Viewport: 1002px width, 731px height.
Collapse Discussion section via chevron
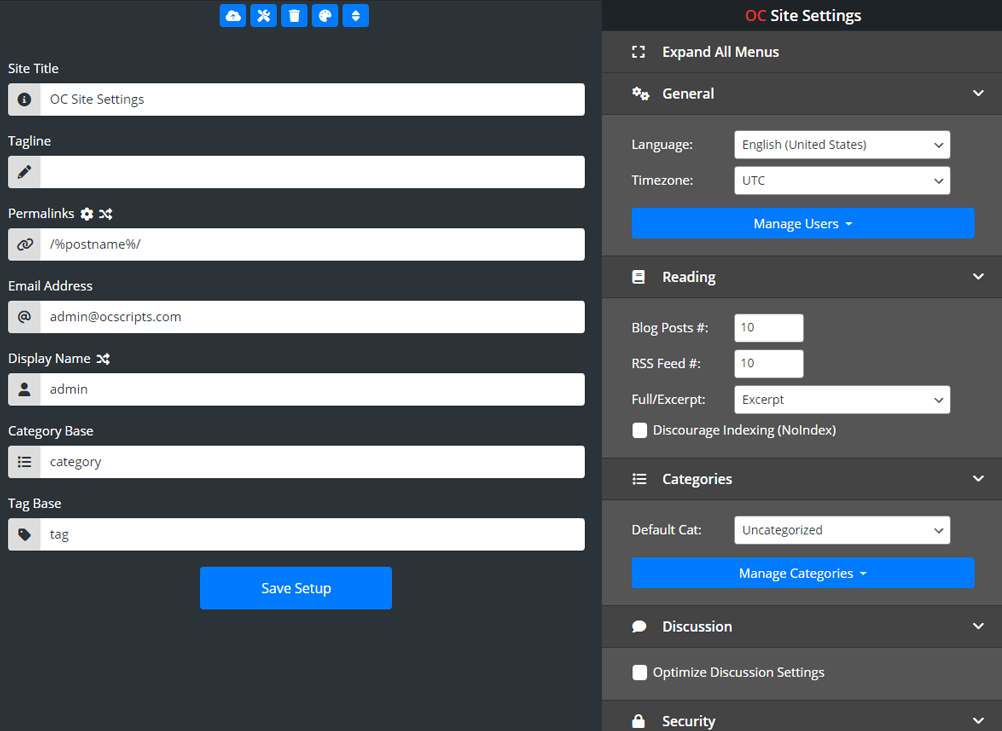[x=978, y=626]
